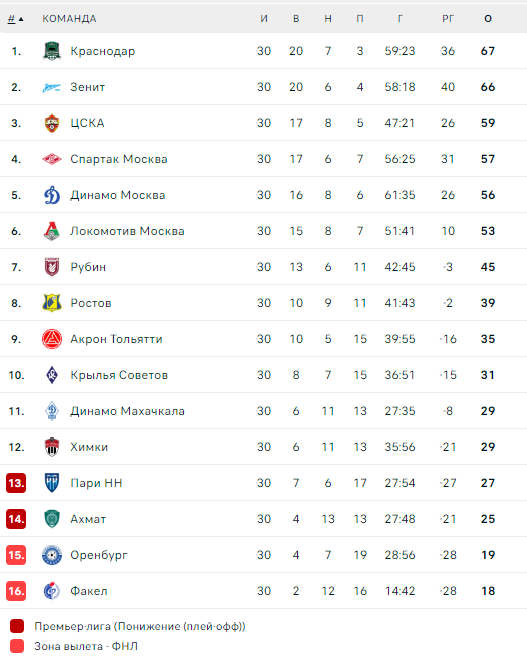Viewport: 527px width, 663px height.
Task: Click the Акрон Тольятти red logo
Action: [52, 339]
